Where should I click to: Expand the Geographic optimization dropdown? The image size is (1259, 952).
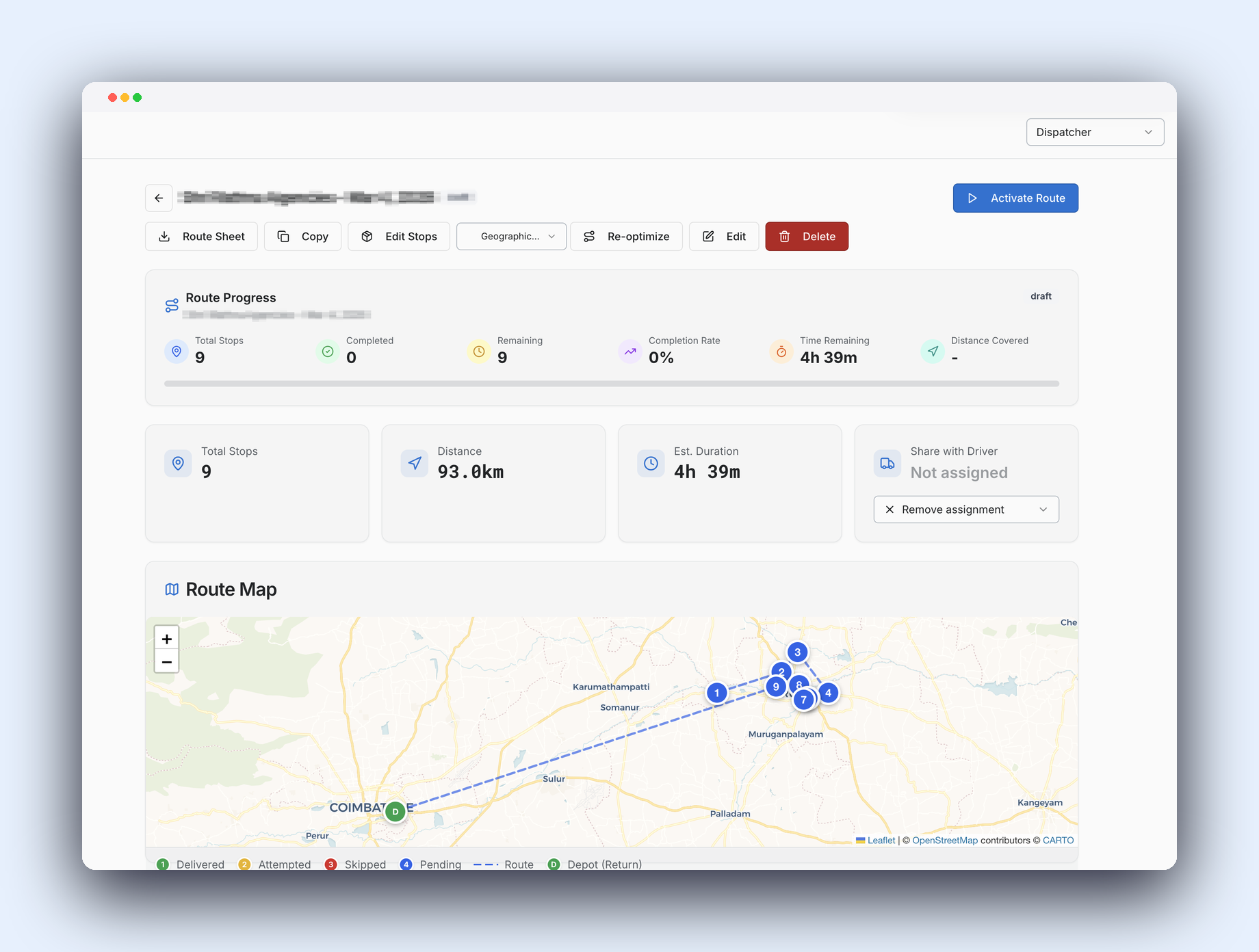pos(512,237)
